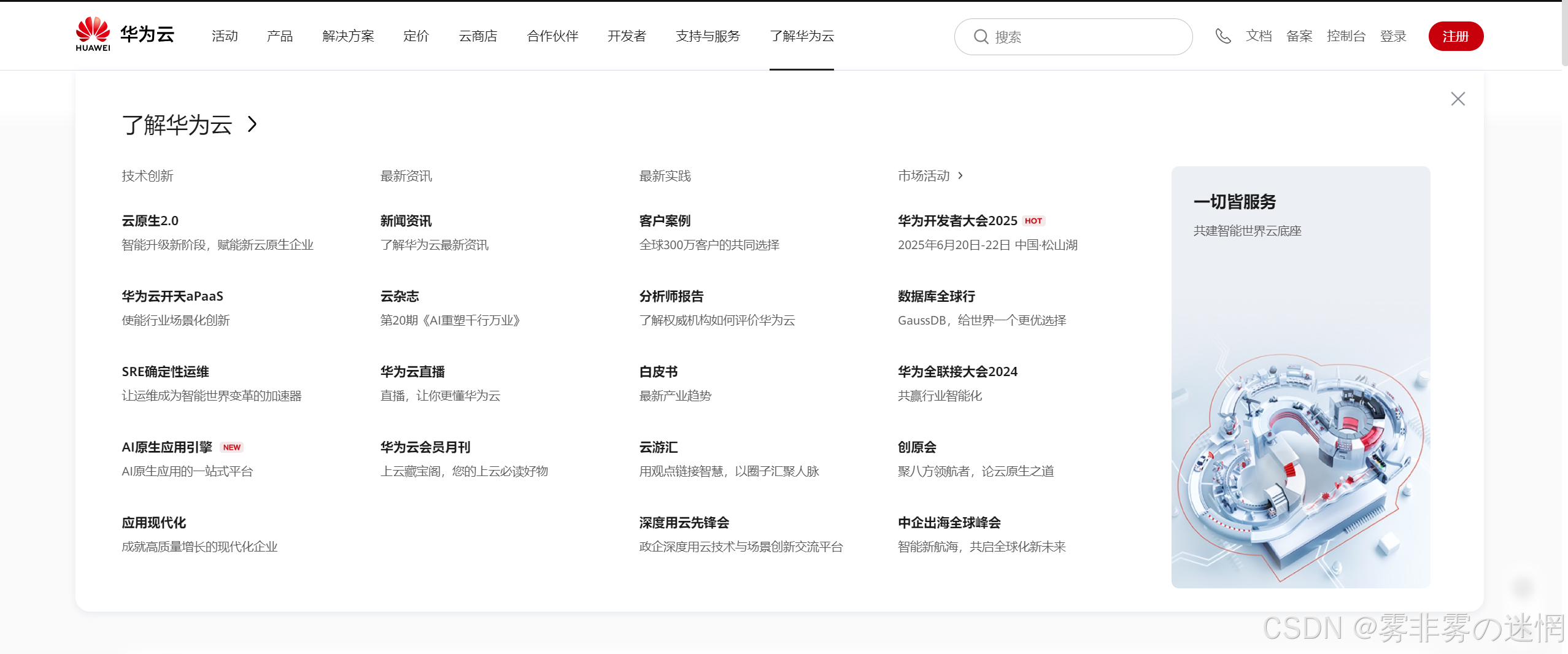Open 应用现代化 entry
This screenshot has width=1568, height=654.
click(153, 522)
